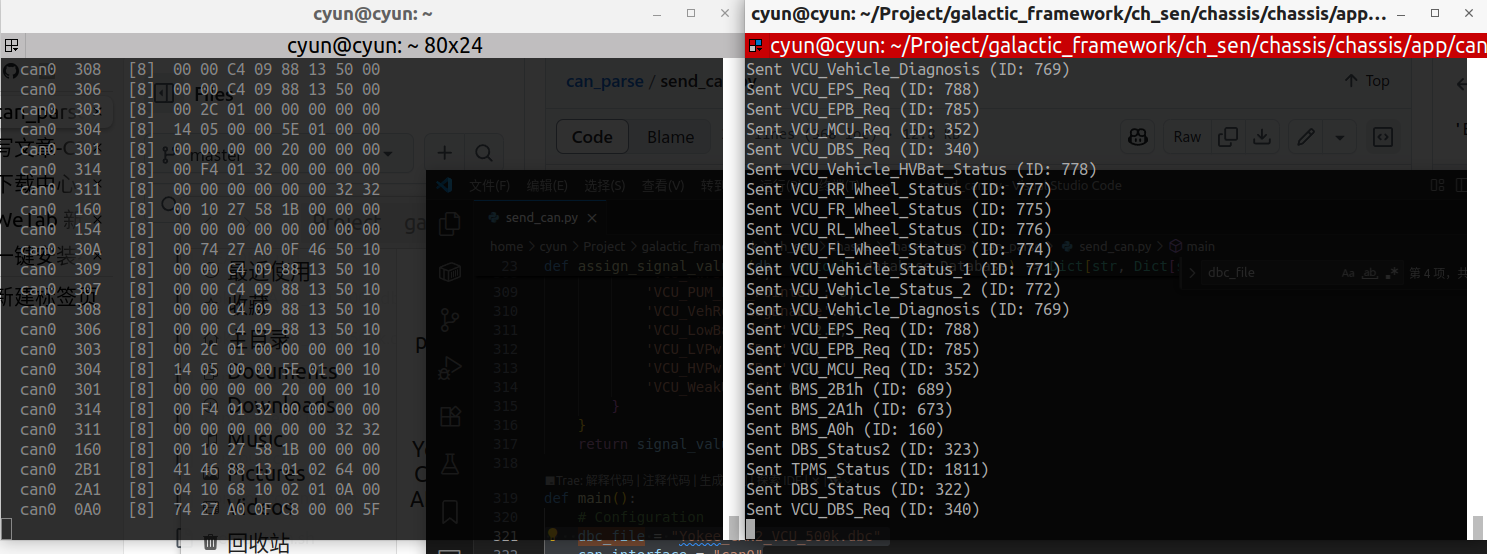Click the cyun@cyun: ~ 80x24 terminal title bar
This screenshot has width=1487, height=554.
coord(385,46)
